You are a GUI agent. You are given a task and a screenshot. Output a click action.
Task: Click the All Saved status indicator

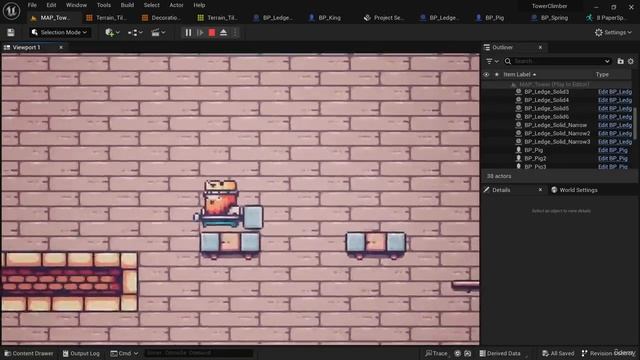click(x=558, y=353)
